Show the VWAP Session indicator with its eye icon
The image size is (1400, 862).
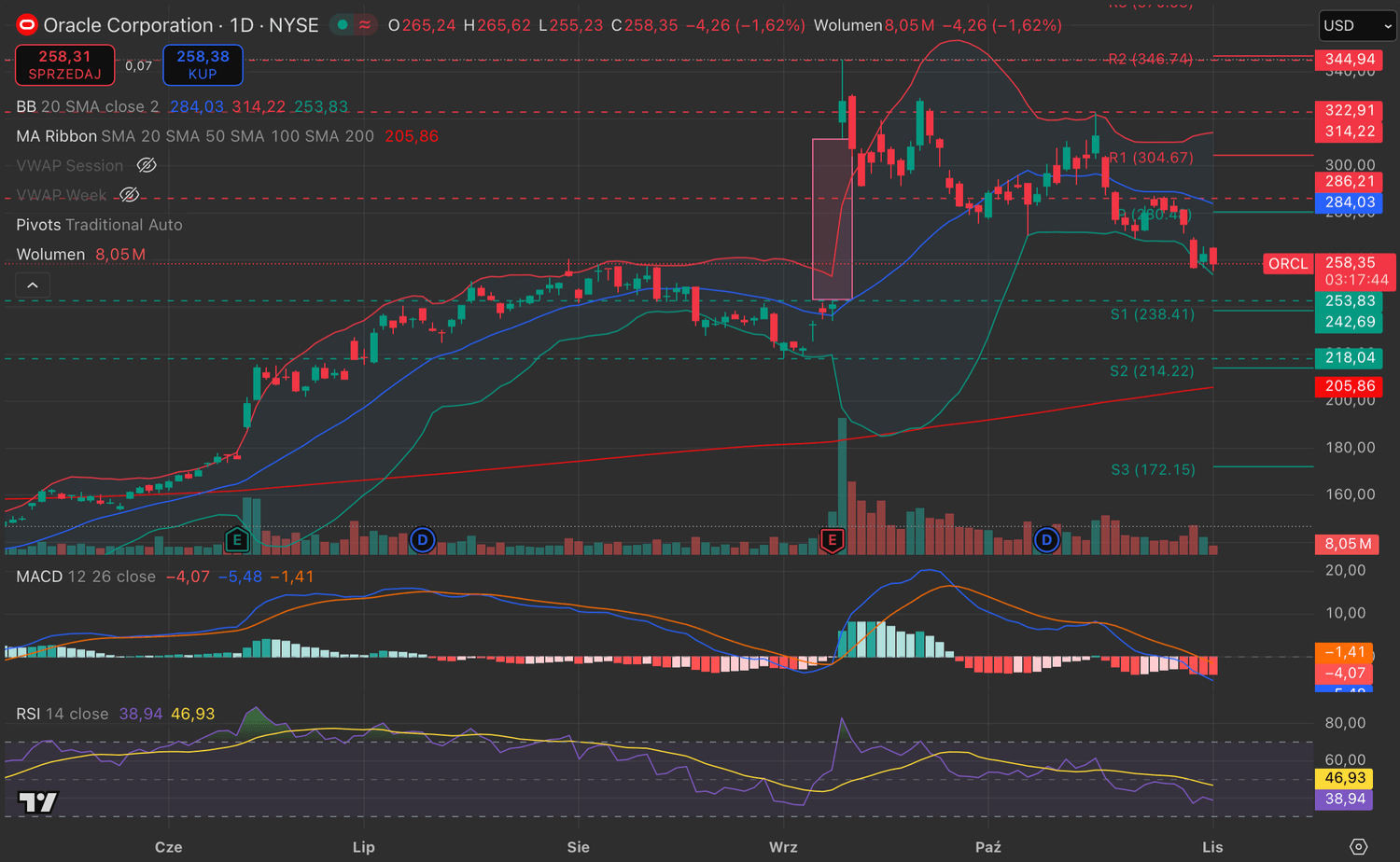pyautogui.click(x=147, y=165)
